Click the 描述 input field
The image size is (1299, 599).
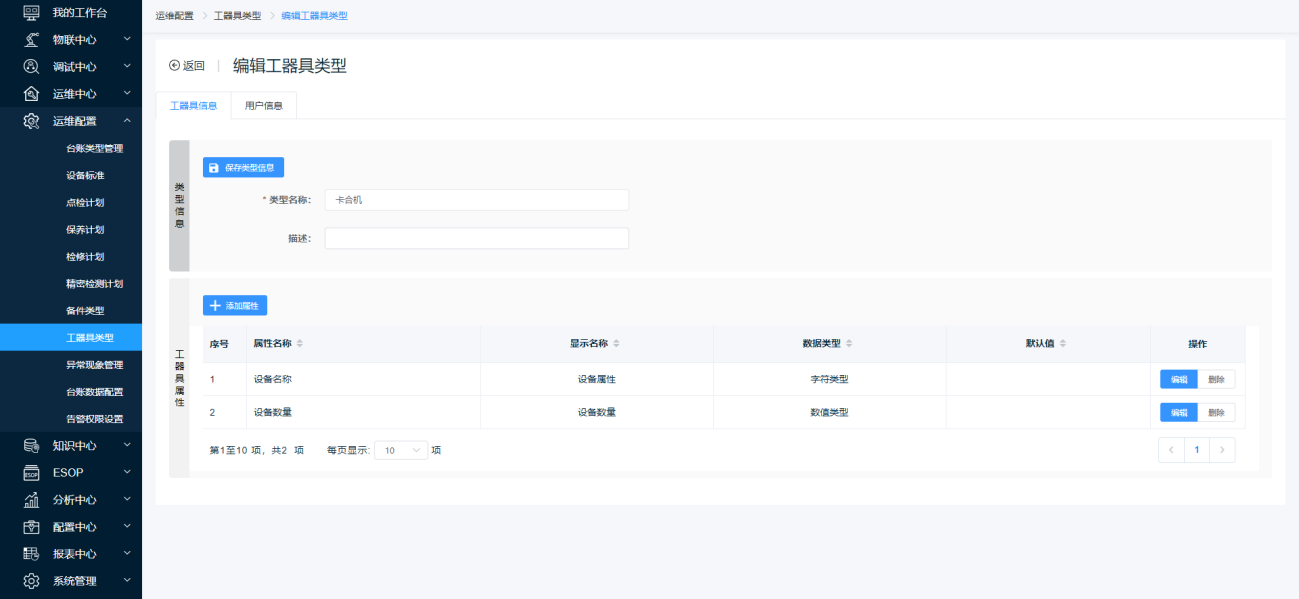476,238
